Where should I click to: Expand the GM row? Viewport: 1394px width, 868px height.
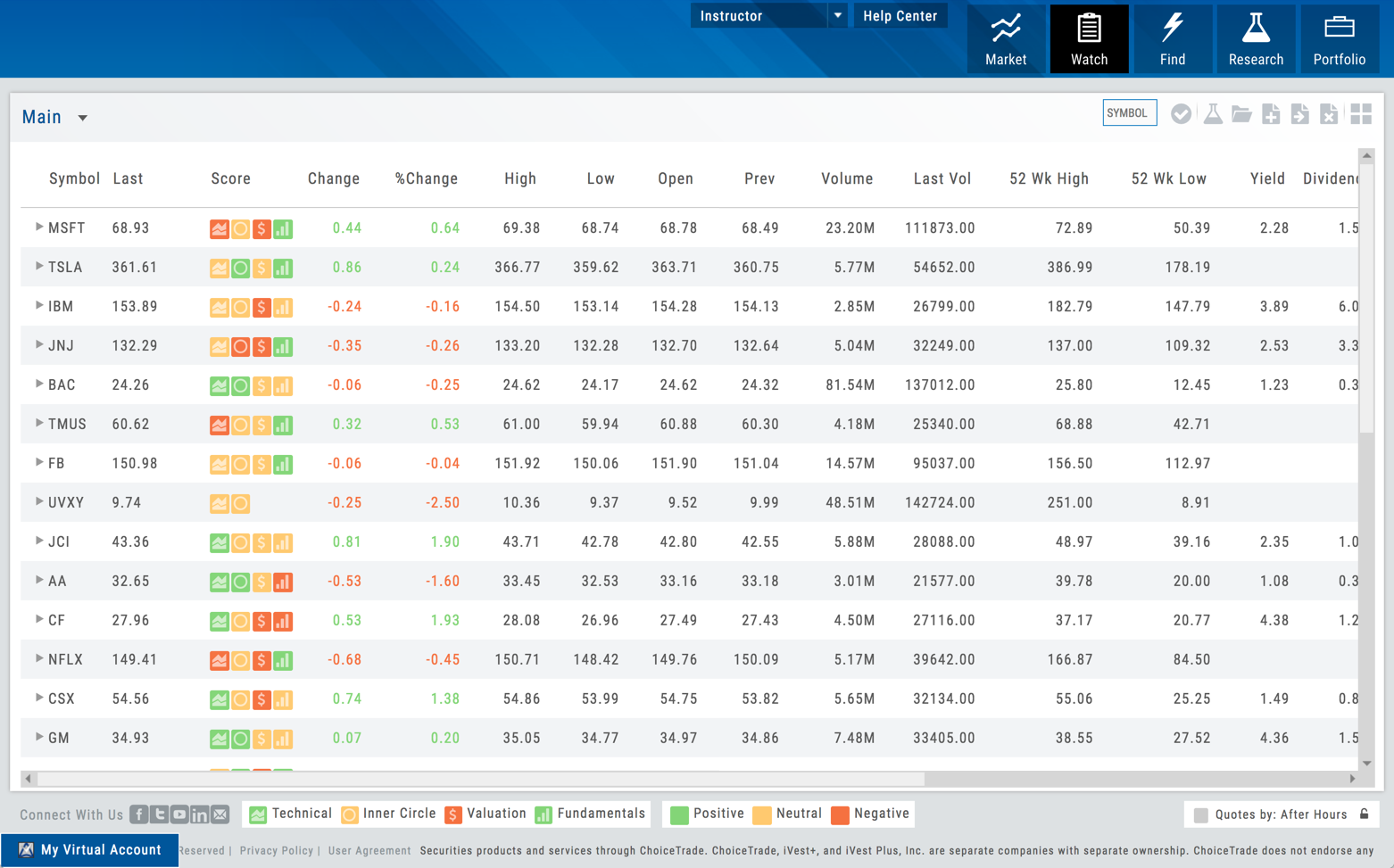pyautogui.click(x=39, y=738)
